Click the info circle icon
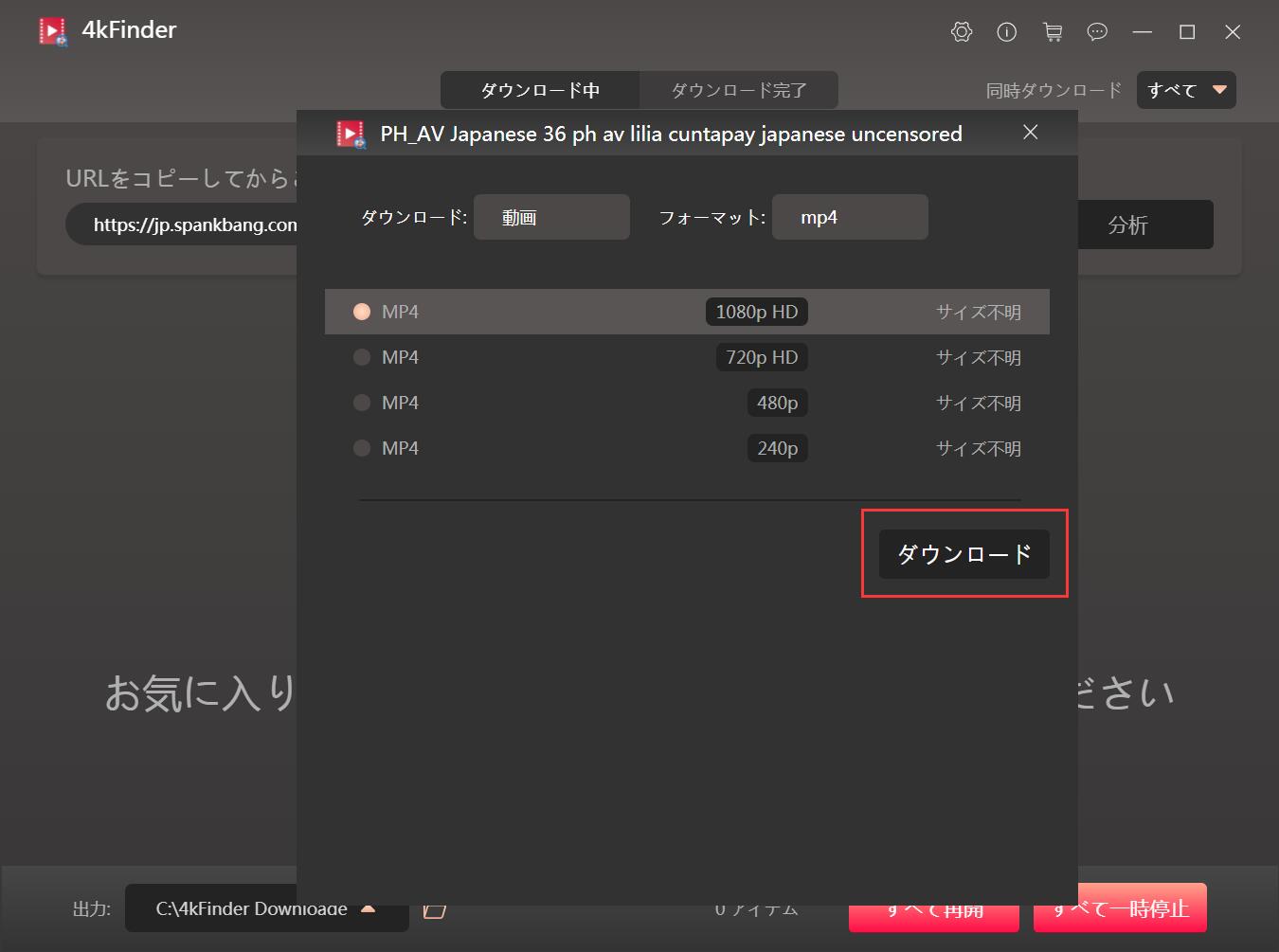 coord(1006,32)
